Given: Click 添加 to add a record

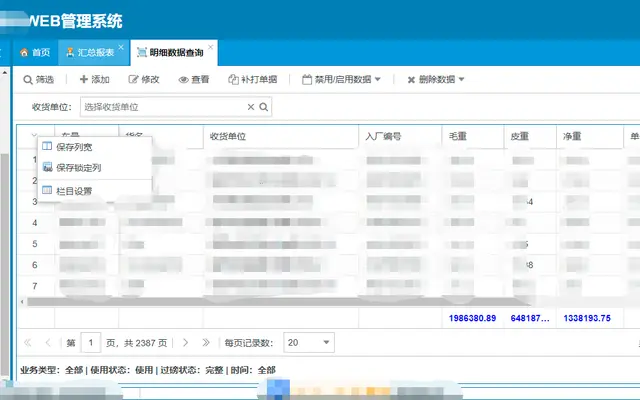Looking at the screenshot, I should [x=95, y=80].
